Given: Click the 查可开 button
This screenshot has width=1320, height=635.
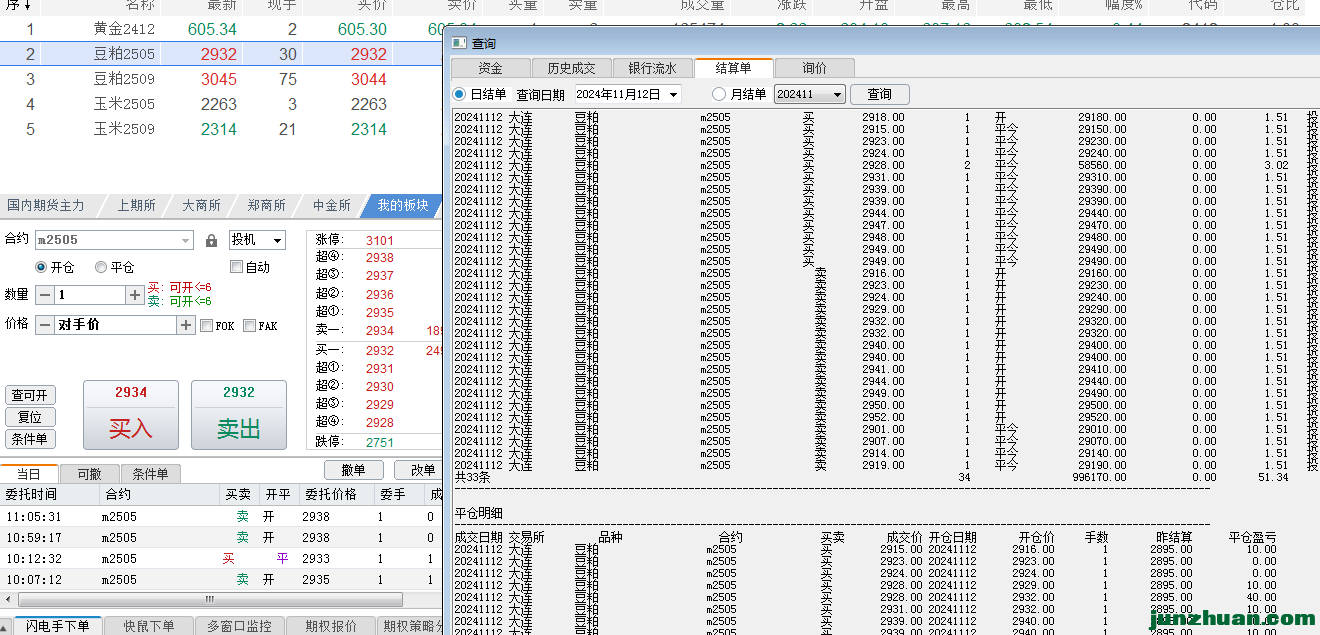Looking at the screenshot, I should 30,395.
